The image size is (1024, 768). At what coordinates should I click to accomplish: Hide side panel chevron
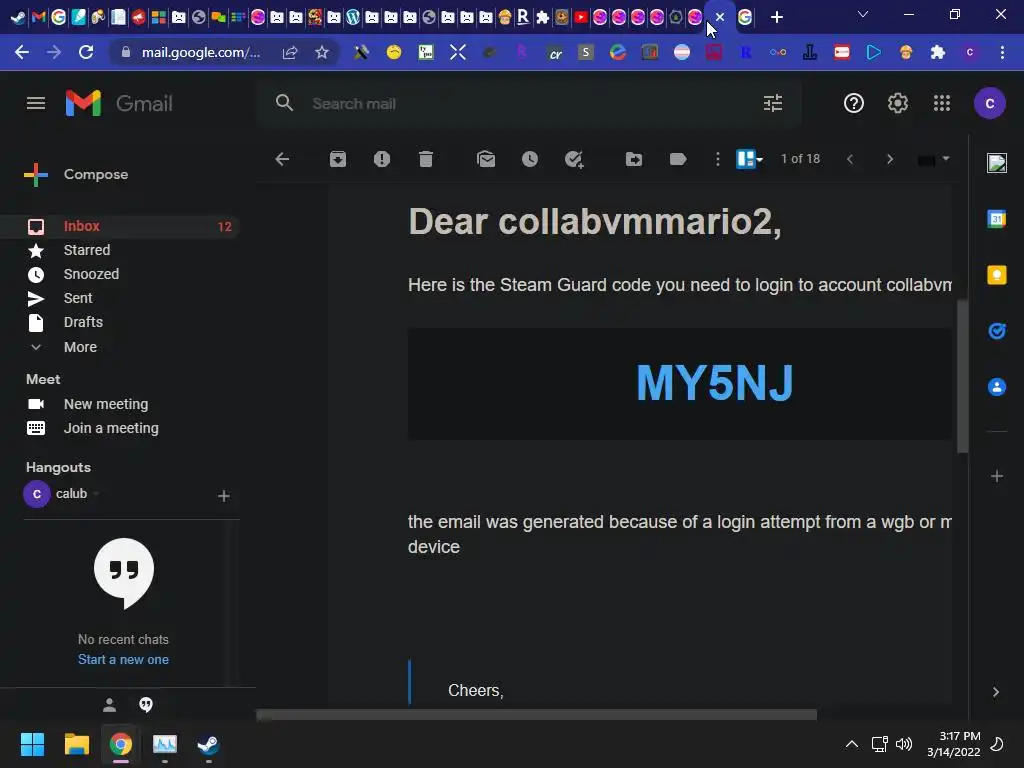click(996, 692)
